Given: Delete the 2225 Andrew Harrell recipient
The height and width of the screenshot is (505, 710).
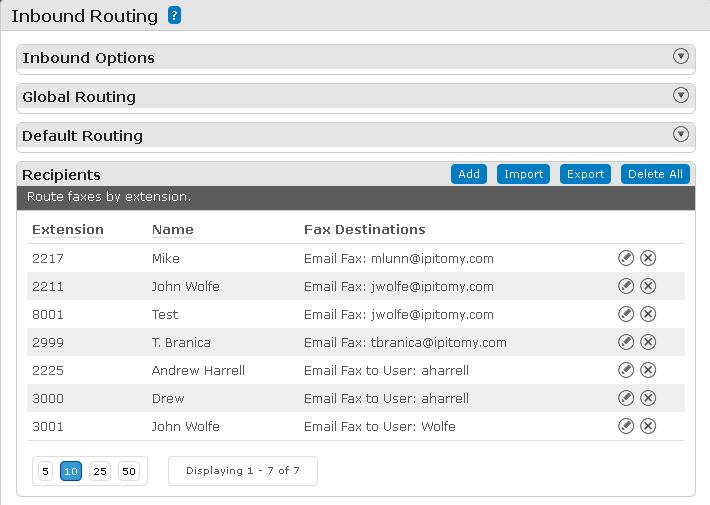Looking at the screenshot, I should point(648,370).
